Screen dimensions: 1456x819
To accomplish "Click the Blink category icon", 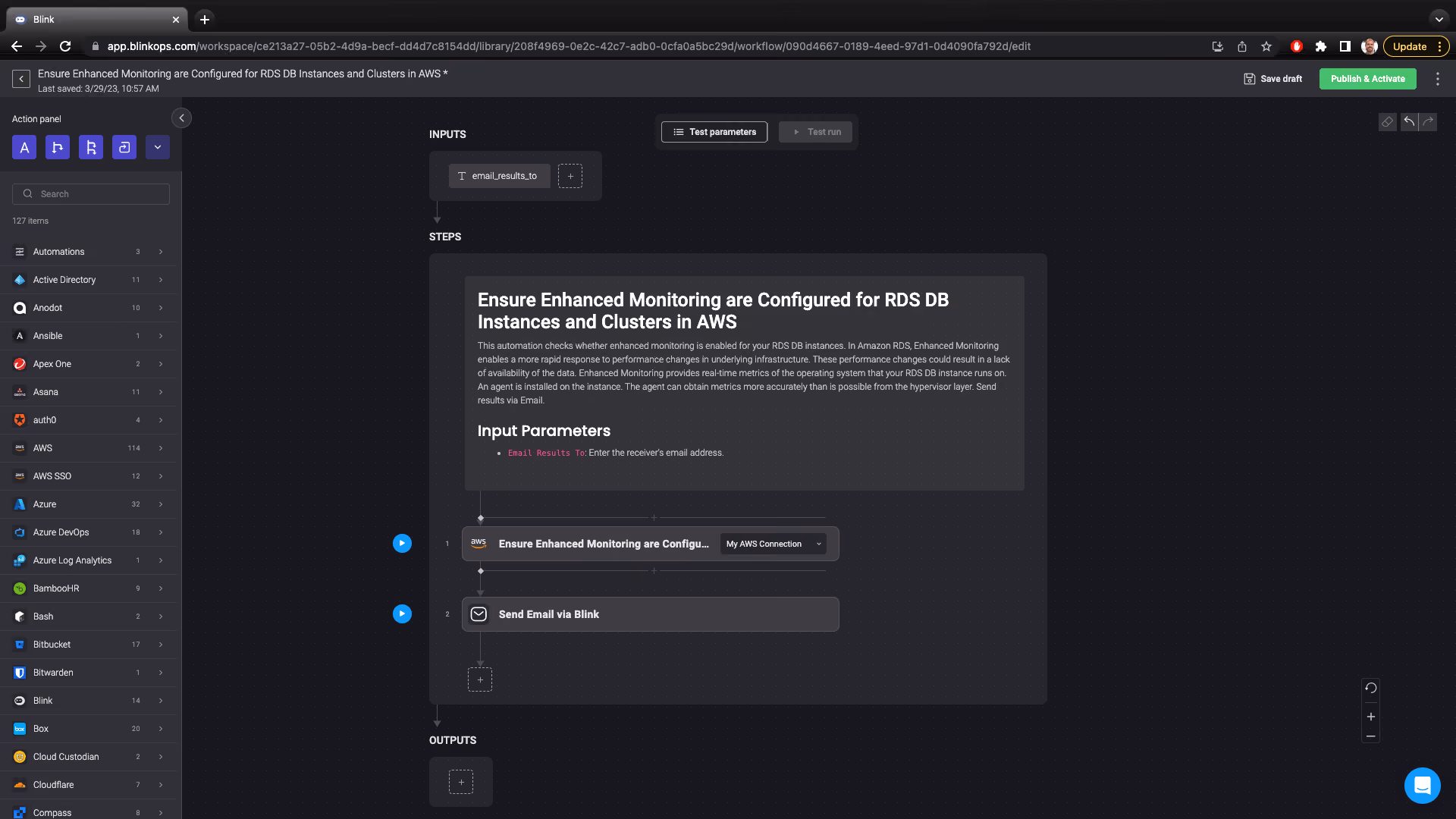I will [20, 701].
